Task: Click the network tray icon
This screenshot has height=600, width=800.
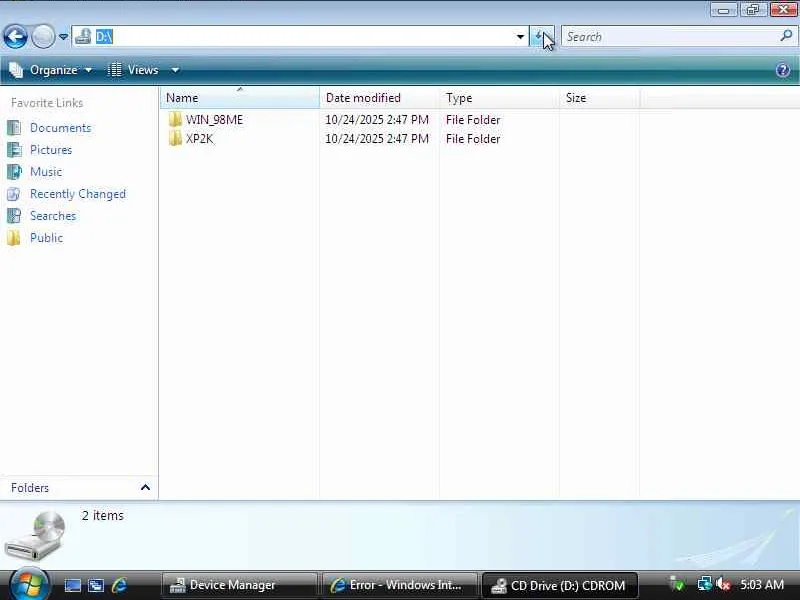Action: (x=704, y=584)
